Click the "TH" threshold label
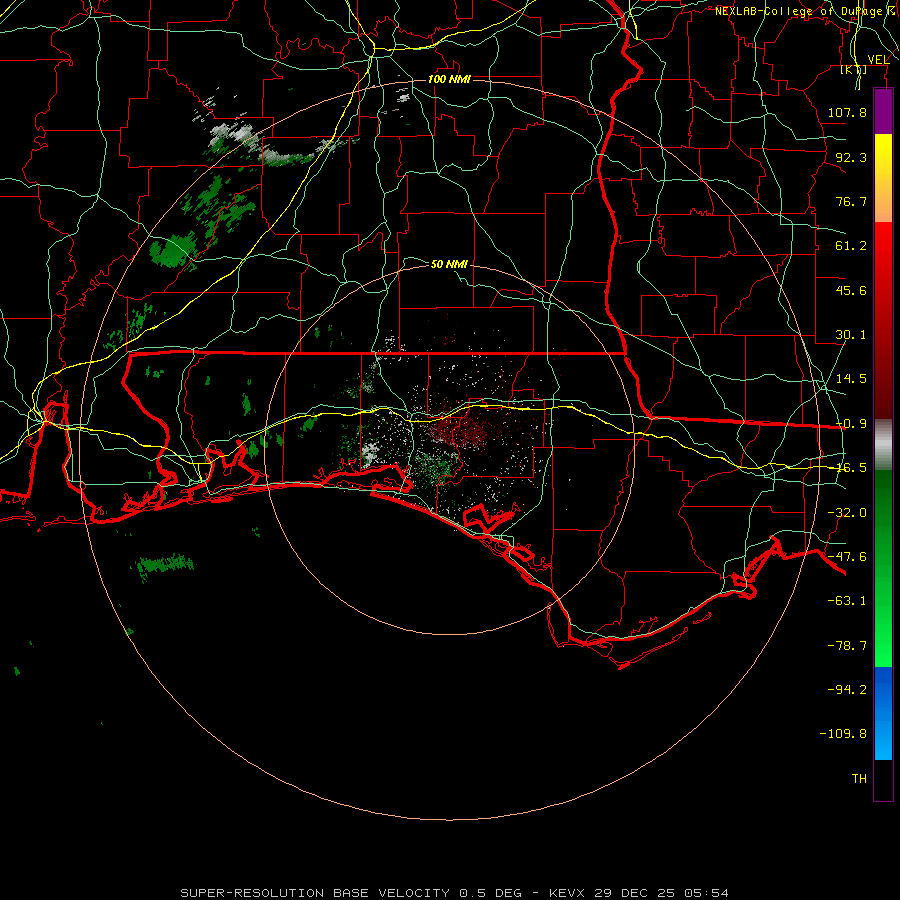This screenshot has height=900, width=900. (x=859, y=779)
